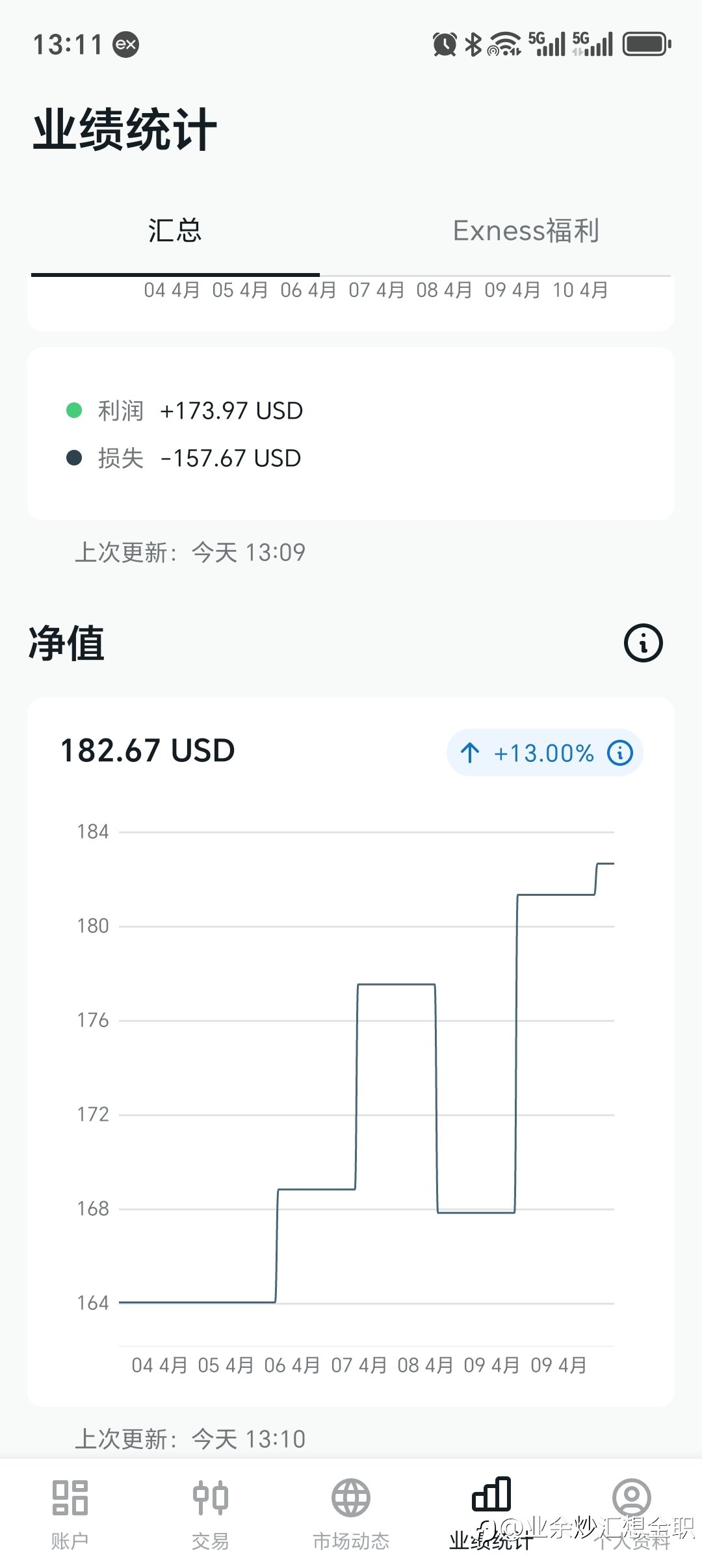The width and height of the screenshot is (702, 1568).
Task: Tap the Exness status icon beside clock
Action: [x=126, y=44]
